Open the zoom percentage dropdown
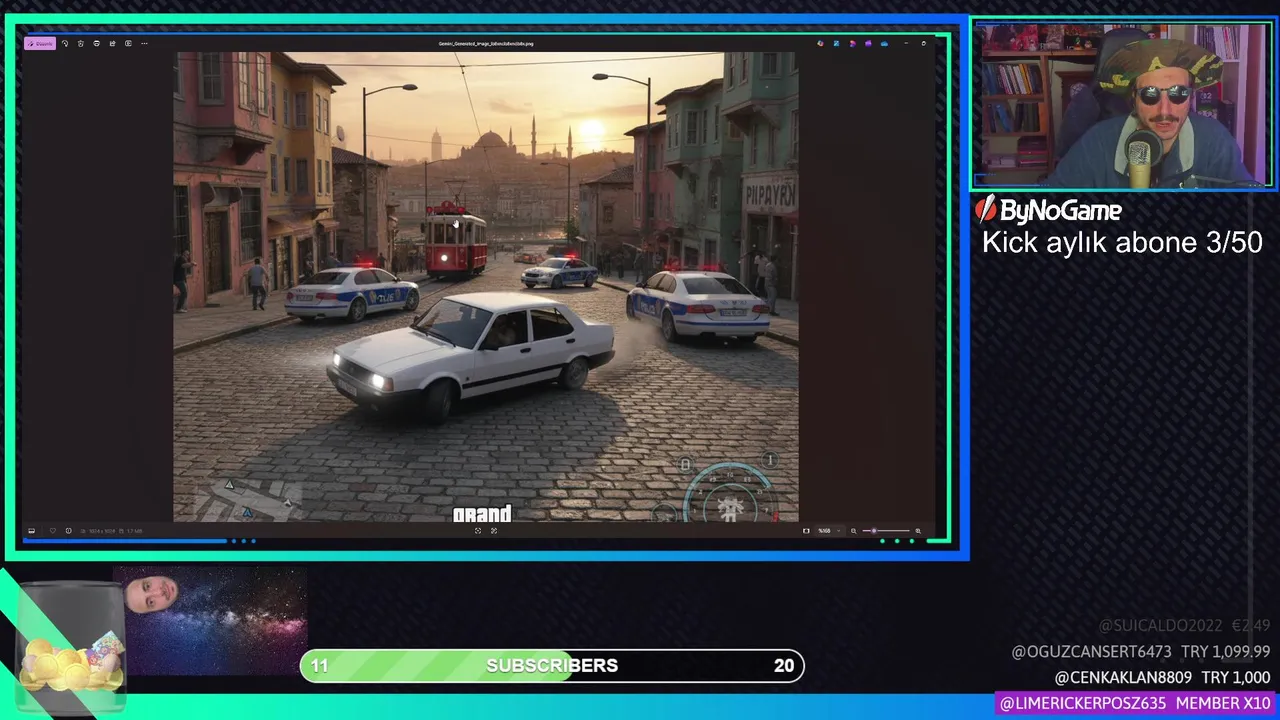 (x=830, y=531)
